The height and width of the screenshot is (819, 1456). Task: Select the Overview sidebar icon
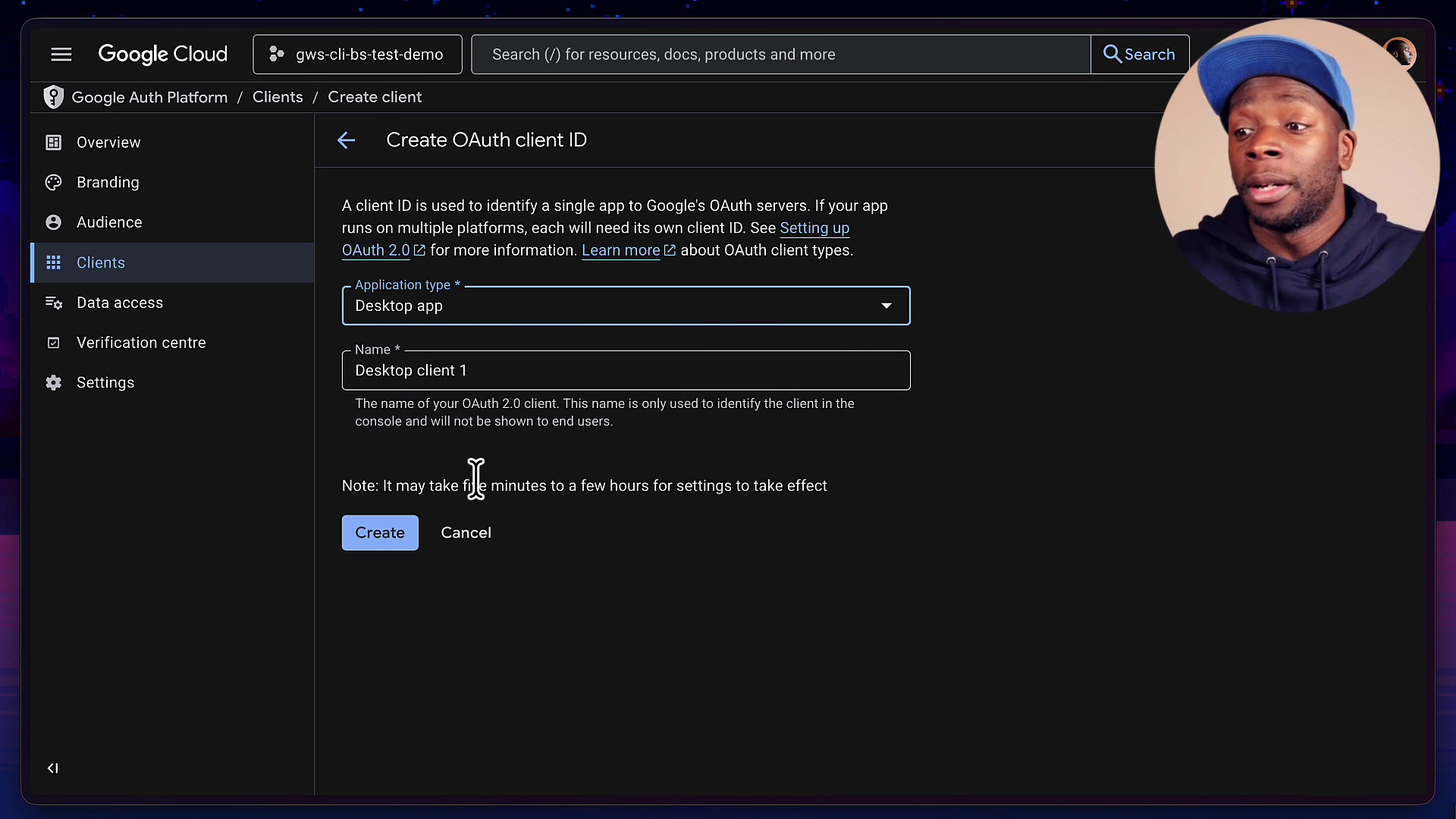tap(53, 142)
